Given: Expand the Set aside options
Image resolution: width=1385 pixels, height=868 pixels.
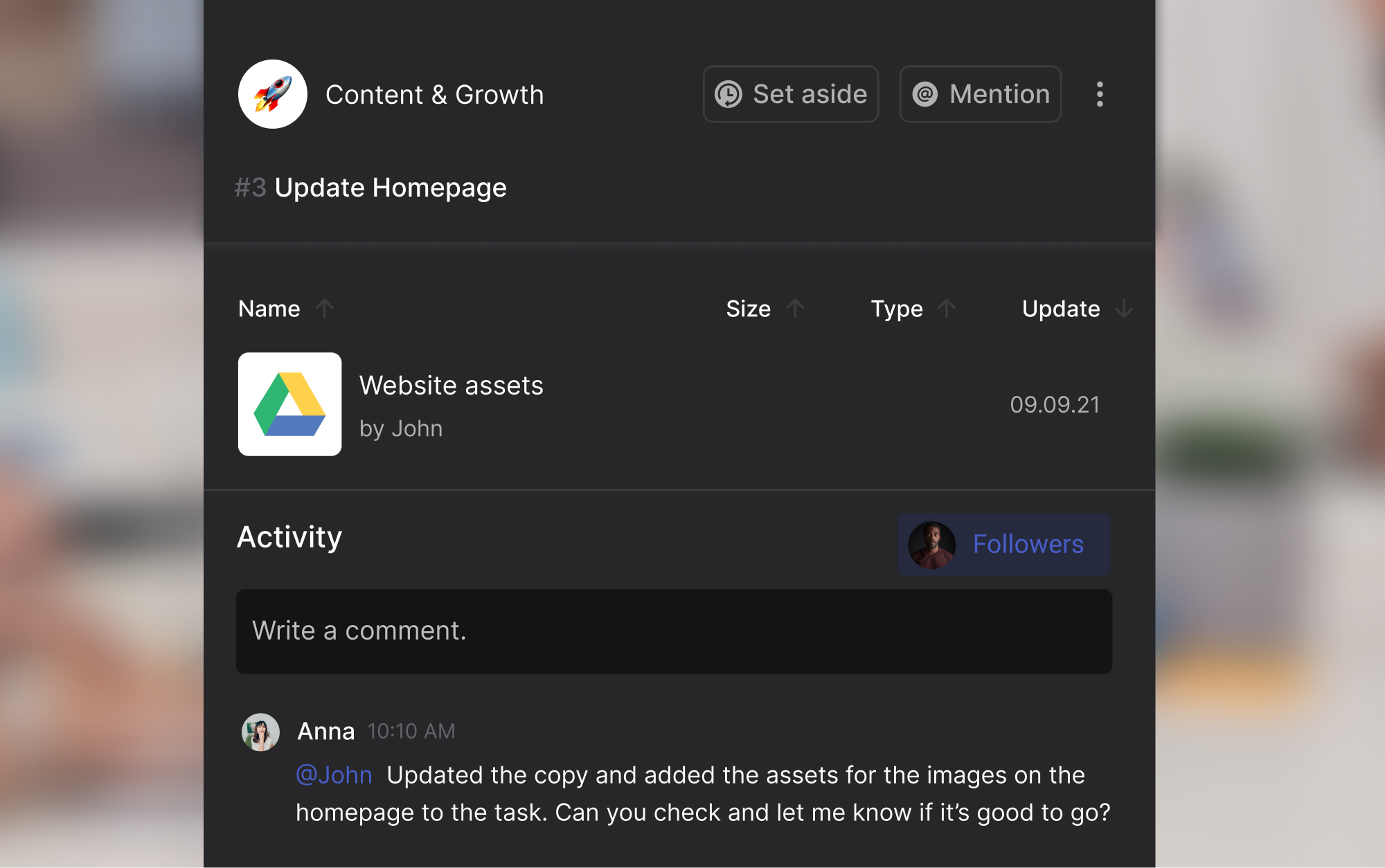Looking at the screenshot, I should click(790, 93).
